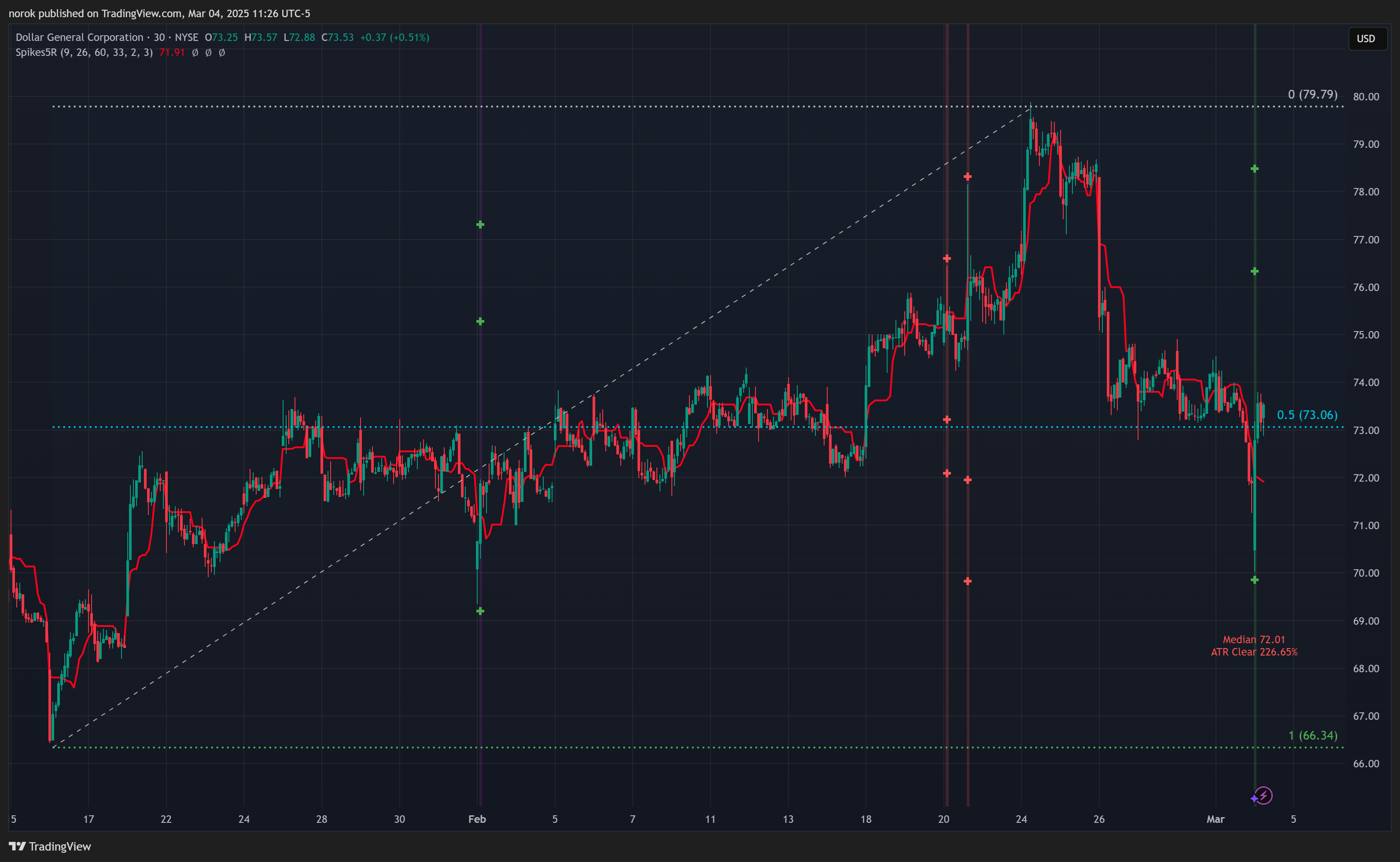Viewport: 1400px width, 862px height.
Task: Click the low value L72.88
Action: [299, 37]
